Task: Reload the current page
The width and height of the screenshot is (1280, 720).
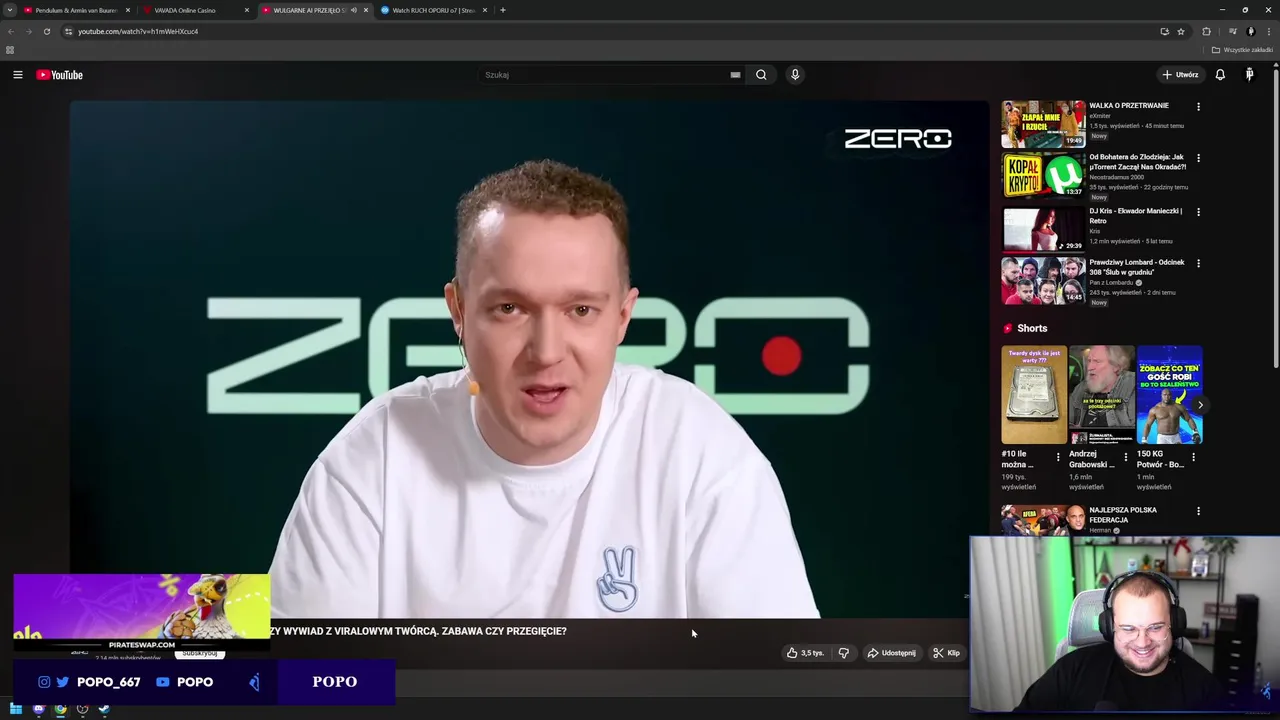Action: [x=47, y=31]
